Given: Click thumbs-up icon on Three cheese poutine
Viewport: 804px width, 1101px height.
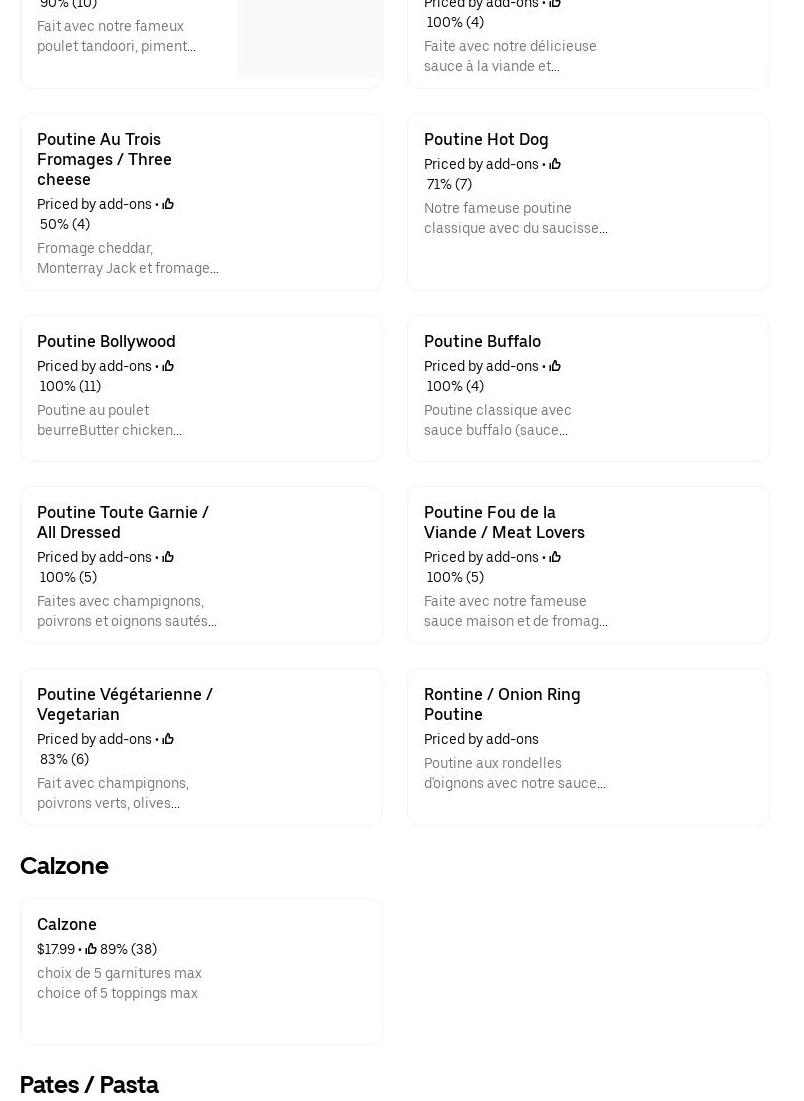Looking at the screenshot, I should coord(168,204).
